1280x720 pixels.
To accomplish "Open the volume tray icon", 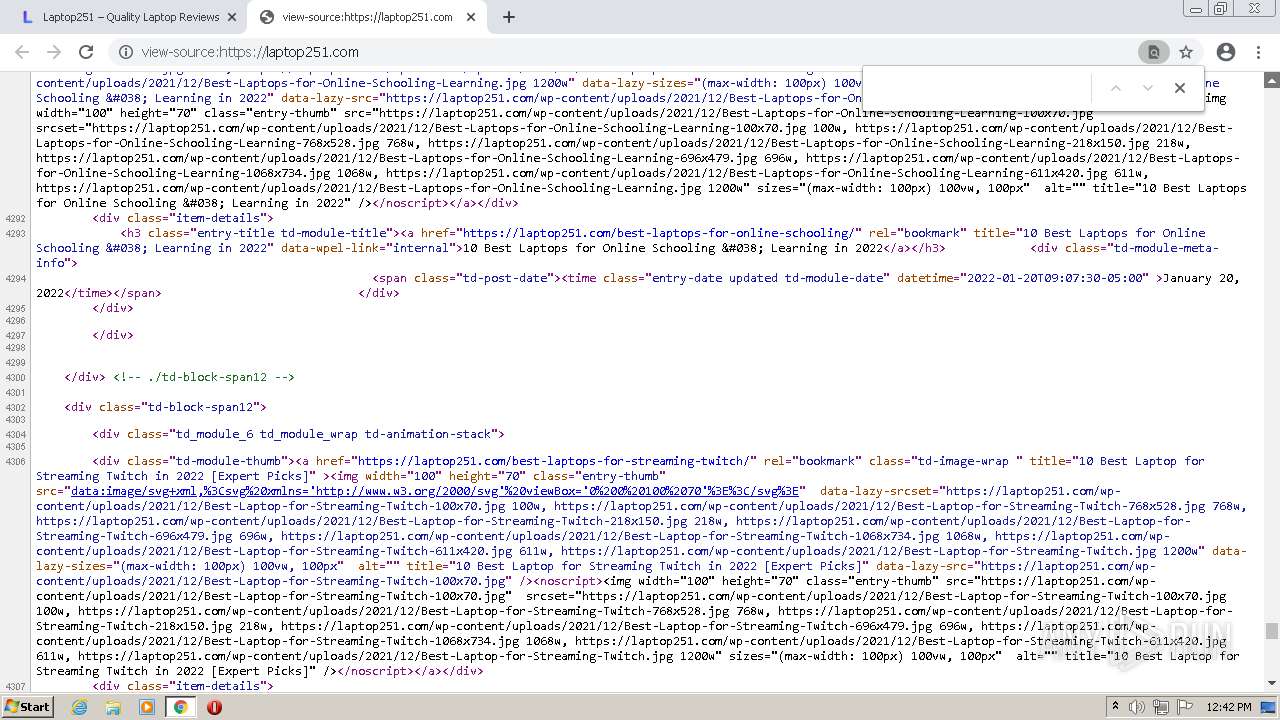I will tap(1137, 707).
